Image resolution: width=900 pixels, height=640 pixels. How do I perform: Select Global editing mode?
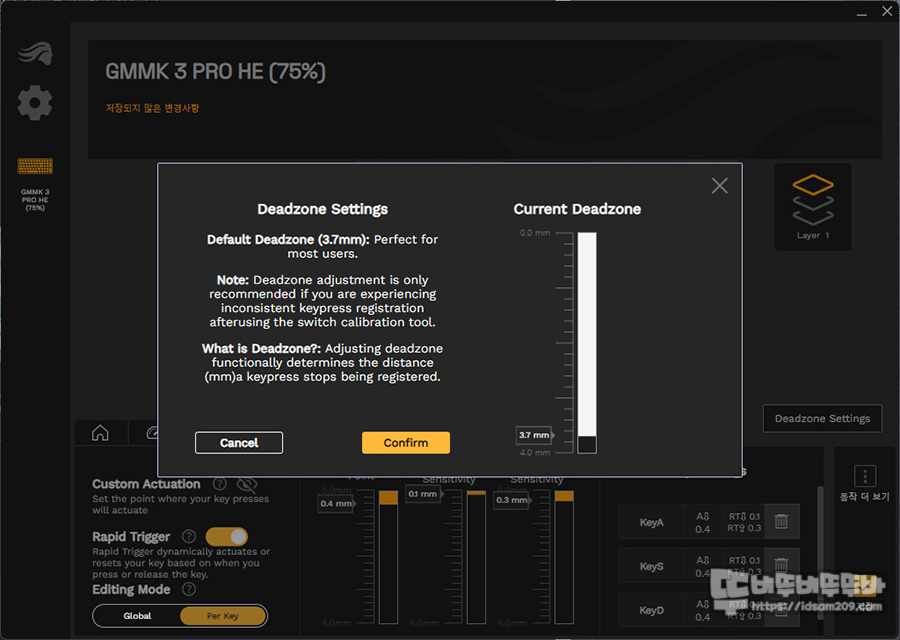coord(137,616)
